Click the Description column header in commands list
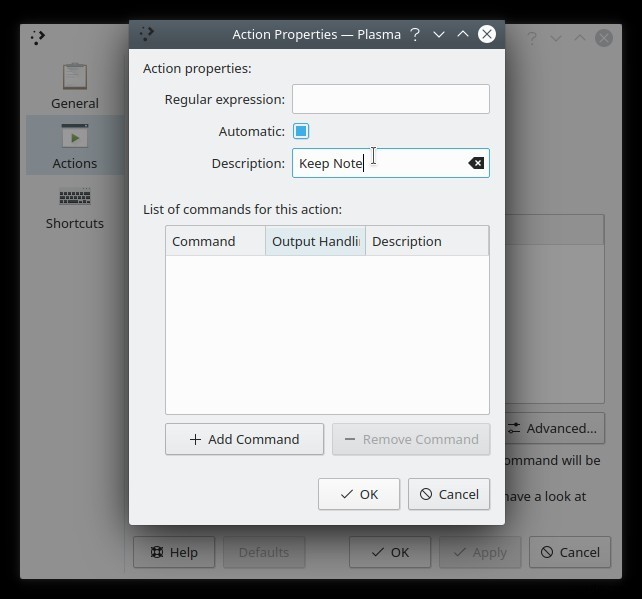The height and width of the screenshot is (599, 642). (x=427, y=241)
